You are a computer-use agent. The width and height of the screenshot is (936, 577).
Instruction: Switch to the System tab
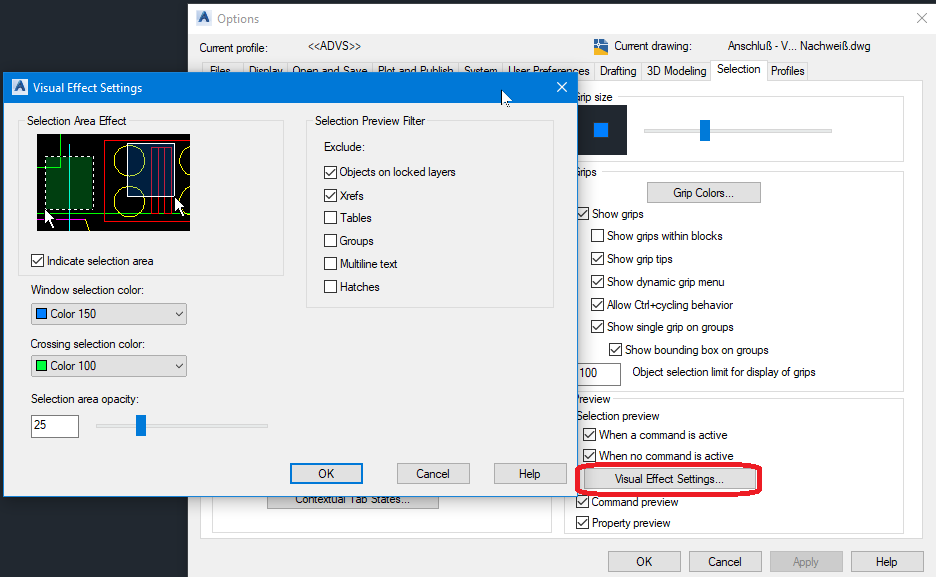coord(481,70)
